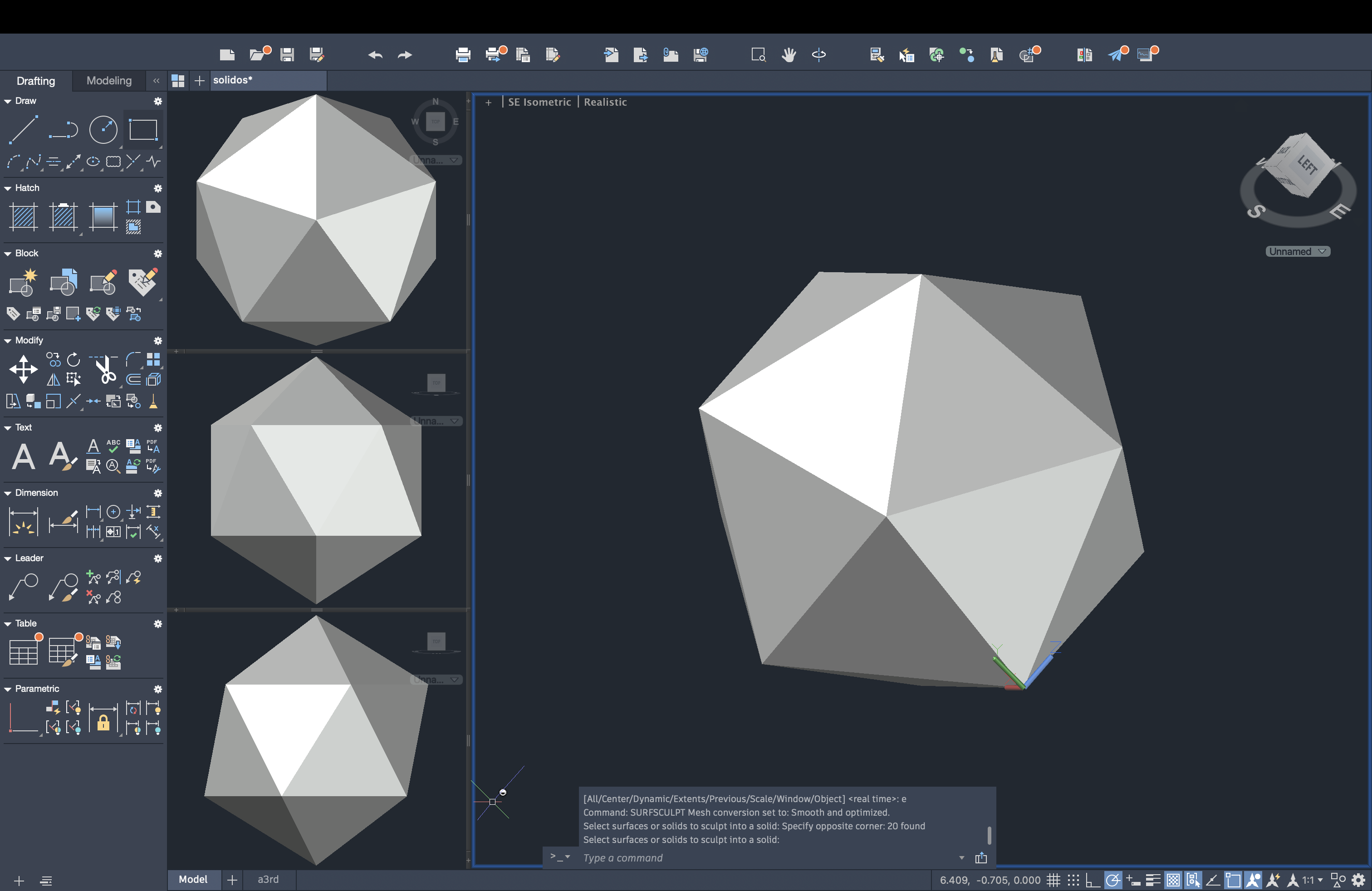Open the Unnamed view dropdown
The image size is (1372, 891).
click(x=1298, y=251)
